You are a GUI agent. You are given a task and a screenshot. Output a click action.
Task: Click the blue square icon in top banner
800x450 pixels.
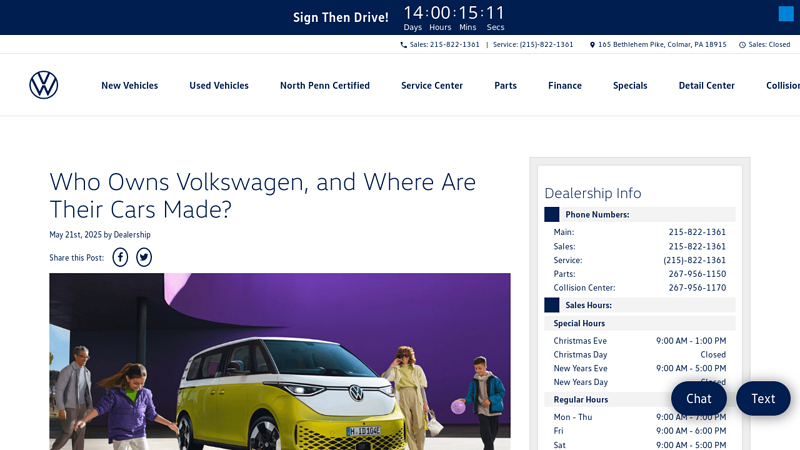(x=786, y=14)
